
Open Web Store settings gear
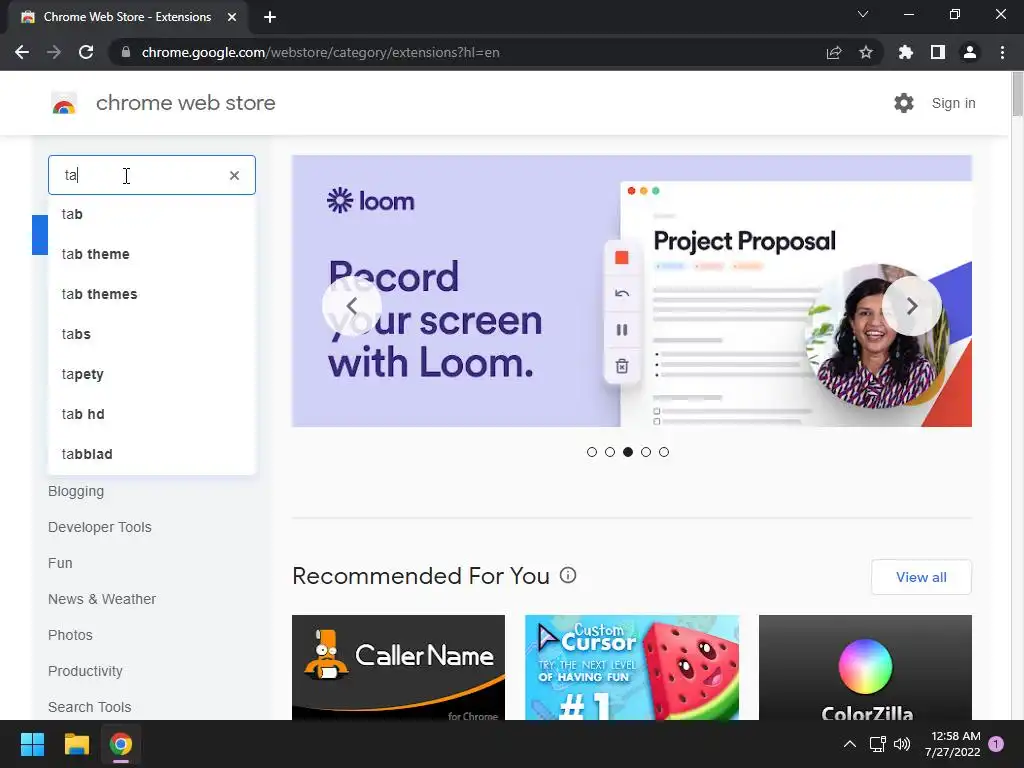tap(904, 103)
